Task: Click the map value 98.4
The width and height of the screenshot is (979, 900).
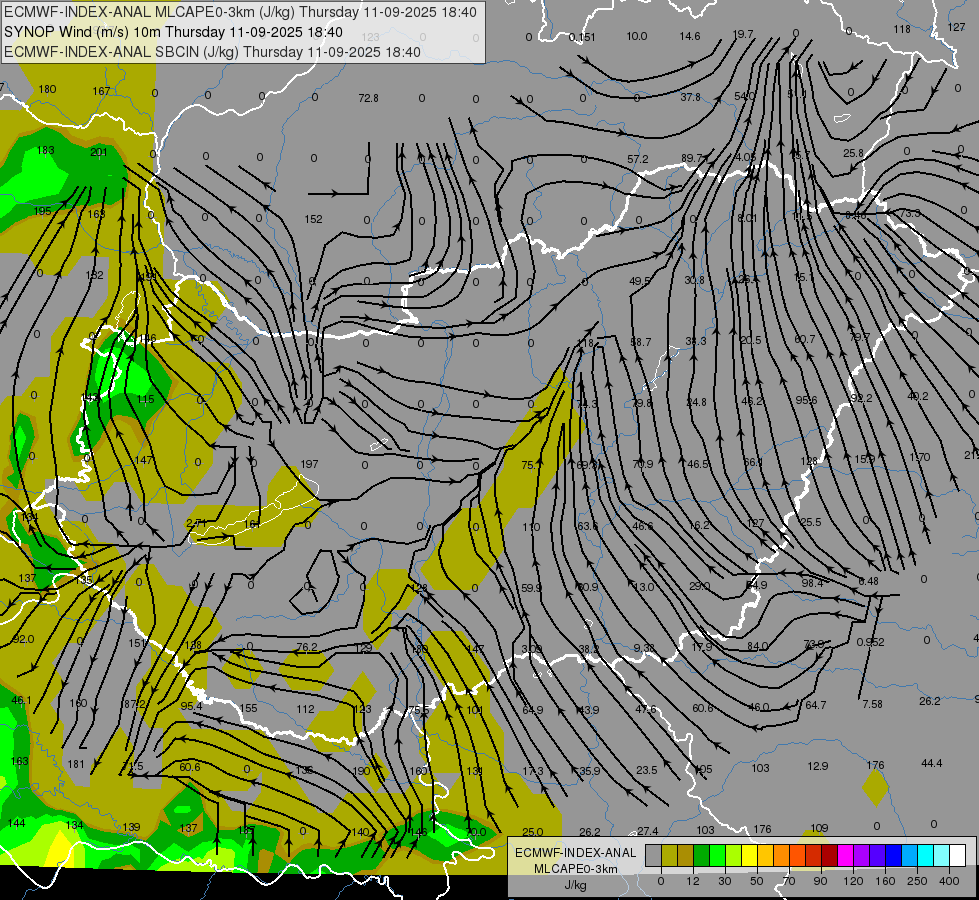Action: [812, 583]
